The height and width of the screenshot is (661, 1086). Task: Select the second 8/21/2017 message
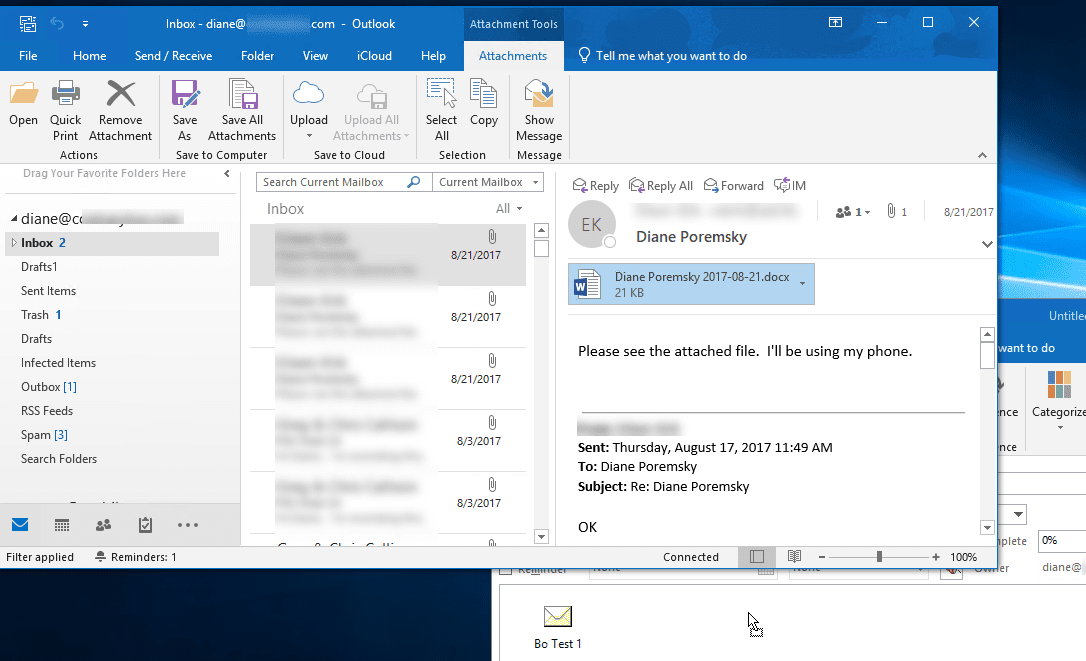click(x=388, y=317)
